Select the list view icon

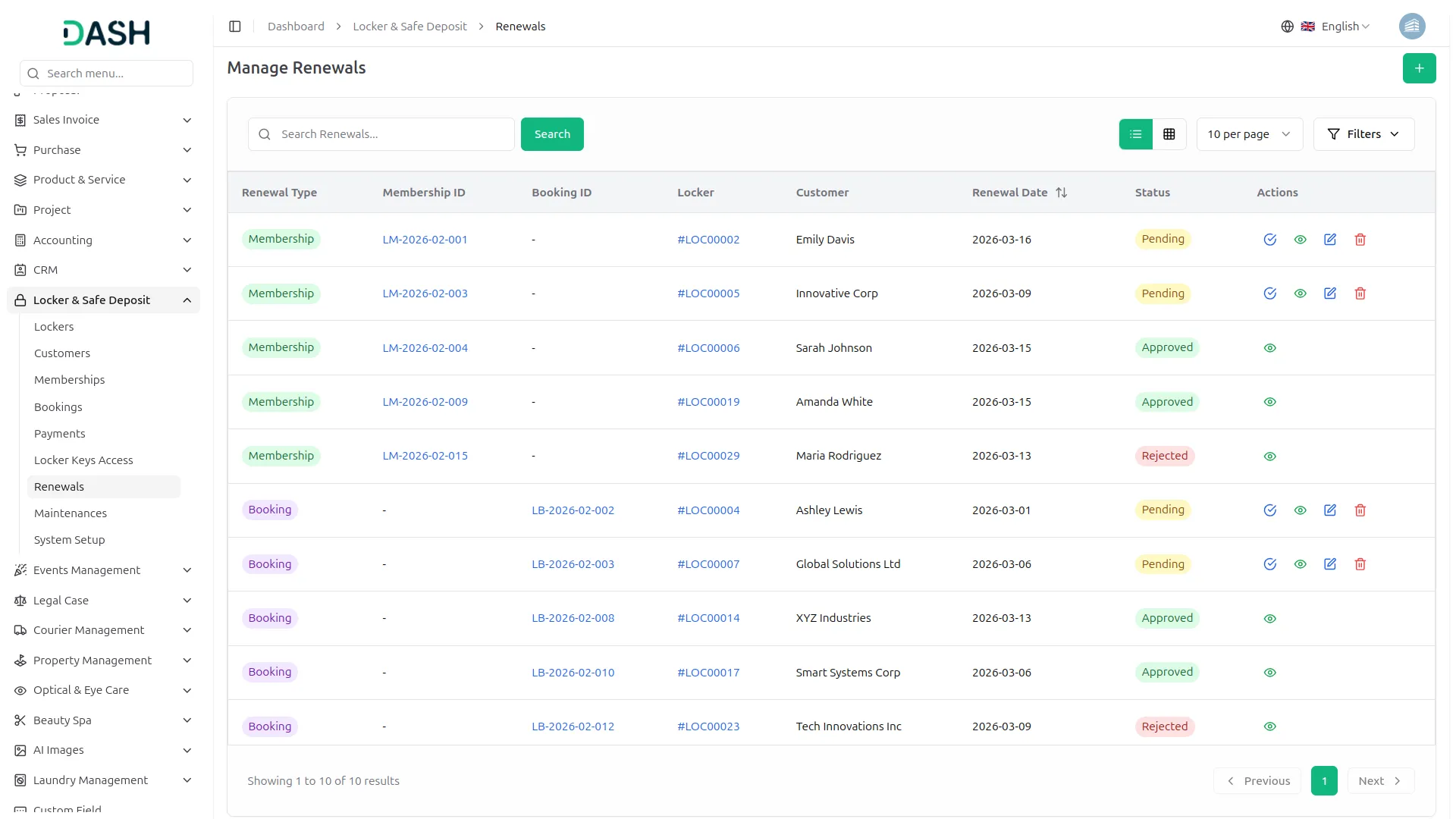1134,133
